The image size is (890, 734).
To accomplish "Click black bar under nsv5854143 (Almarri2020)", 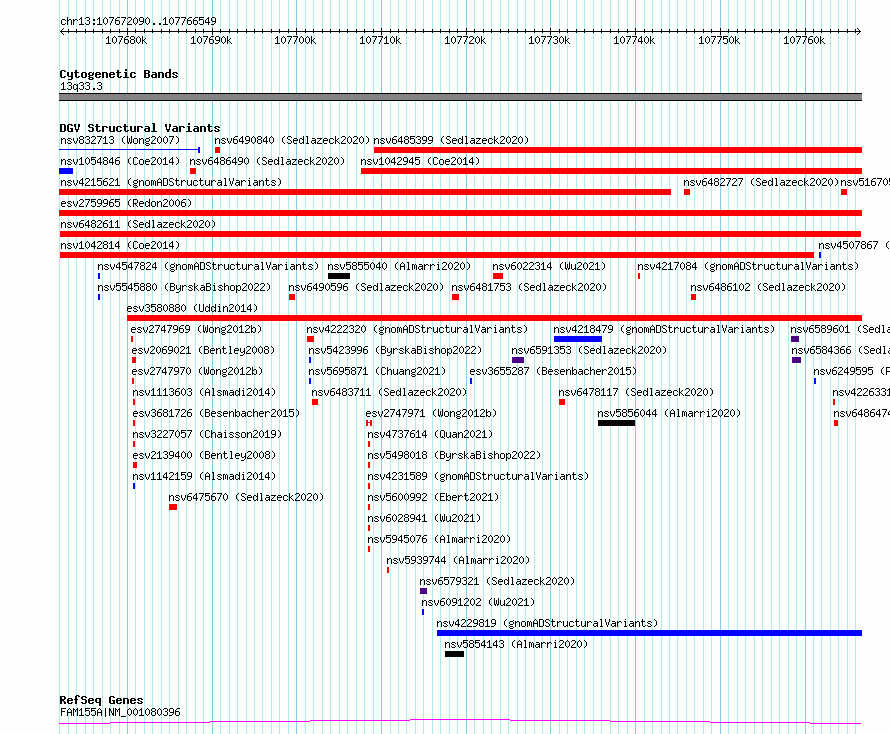I will 455,654.
